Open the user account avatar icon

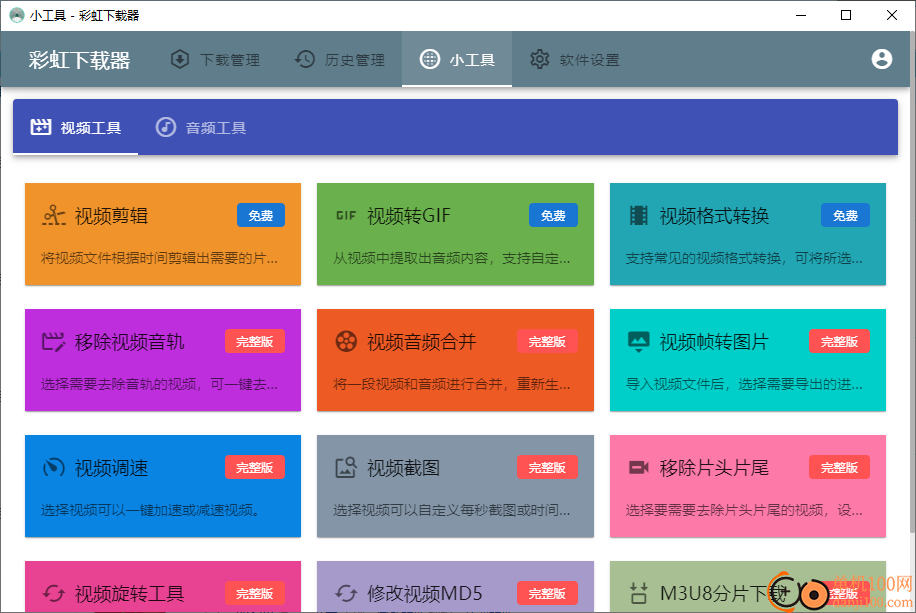point(882,59)
